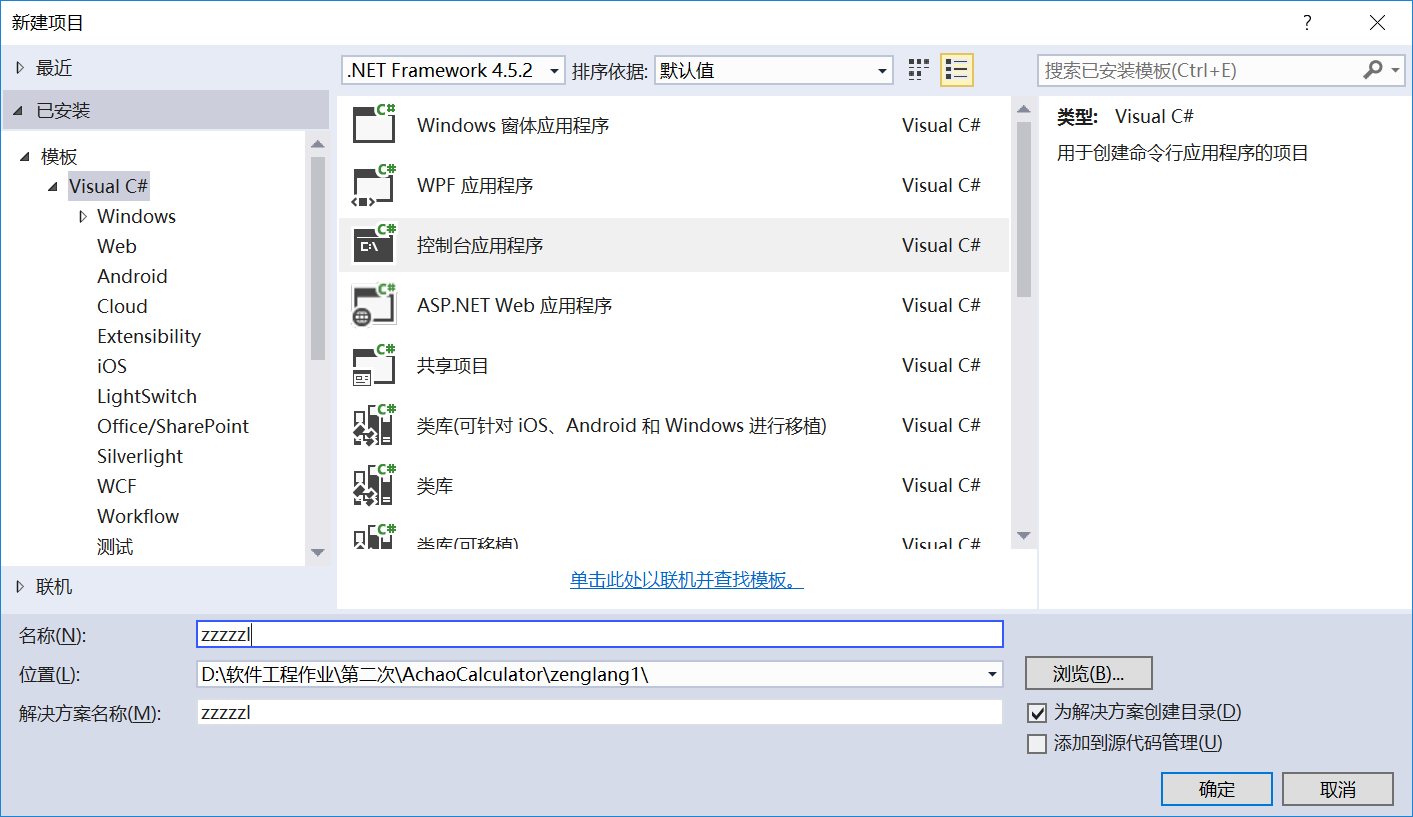Image resolution: width=1413 pixels, height=817 pixels.
Task: Click the icon of the plain 类库 template
Action: tap(375, 485)
